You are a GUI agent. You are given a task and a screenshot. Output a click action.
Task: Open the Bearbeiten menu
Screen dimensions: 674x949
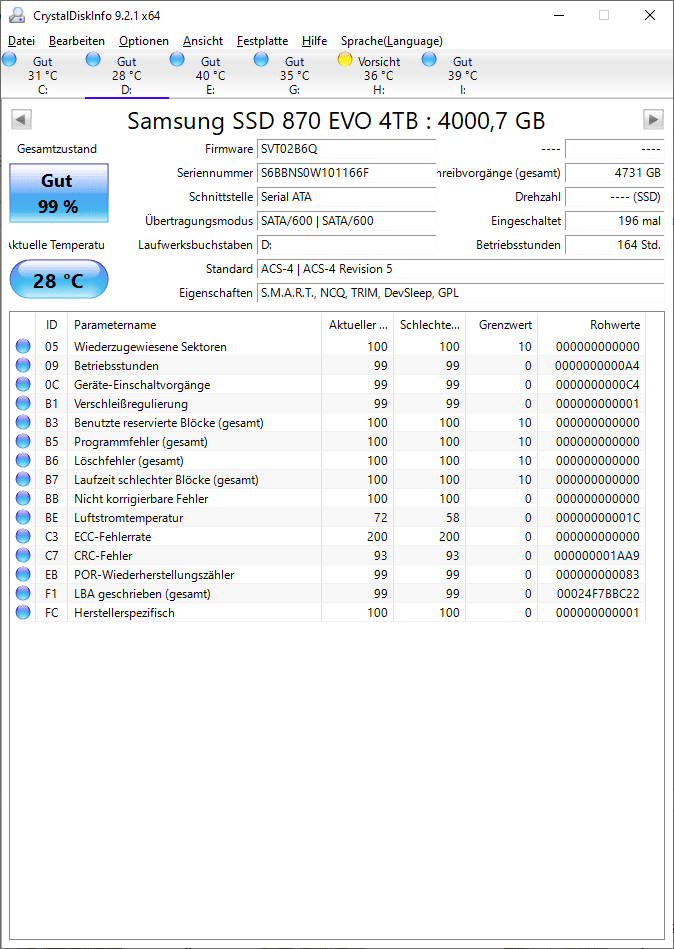click(77, 41)
